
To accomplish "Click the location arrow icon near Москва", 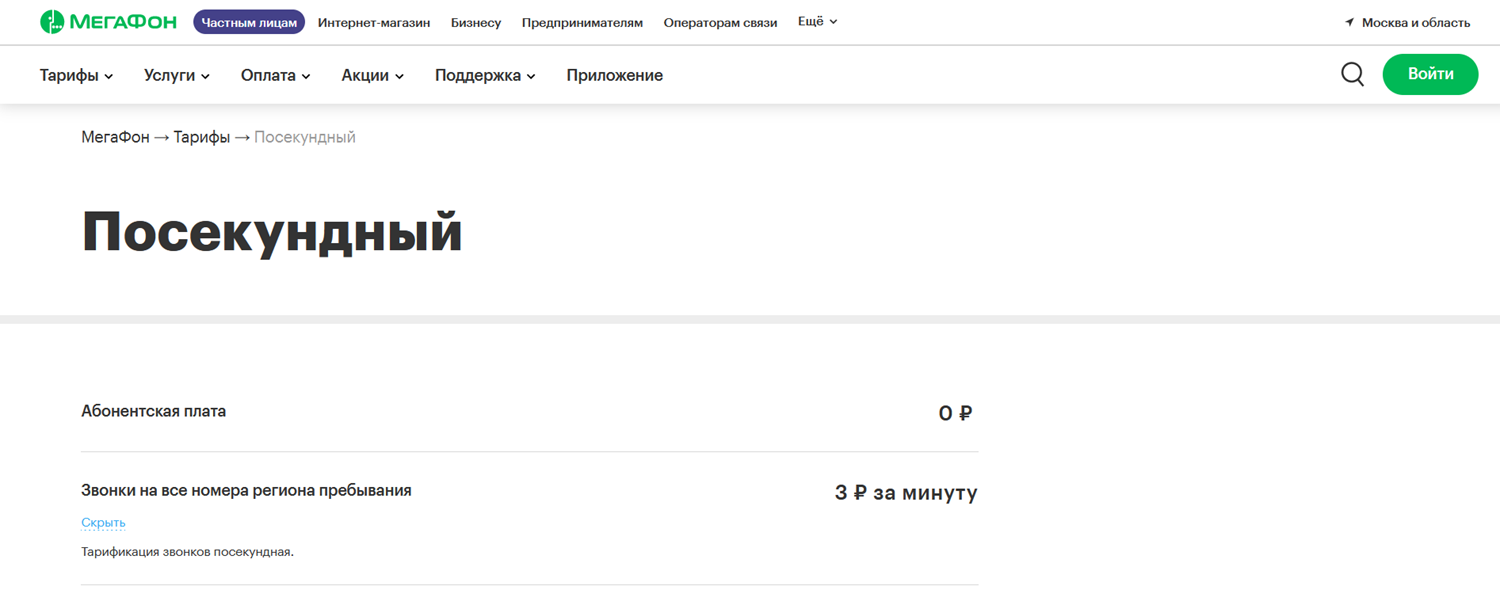I will (1349, 22).
